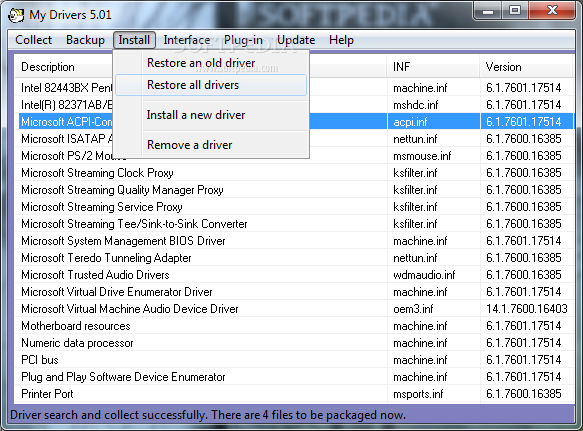Click the status bar message
The height and width of the screenshot is (431, 583).
pos(208,415)
